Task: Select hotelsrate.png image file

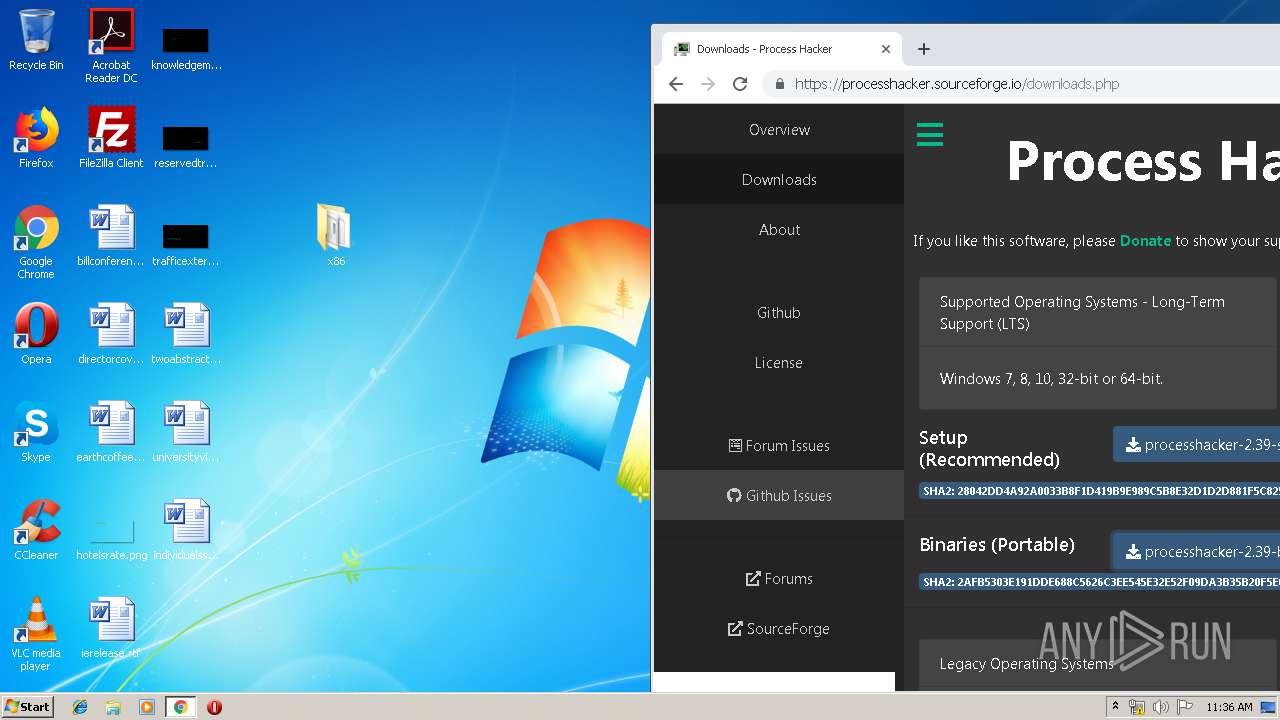Action: (111, 538)
